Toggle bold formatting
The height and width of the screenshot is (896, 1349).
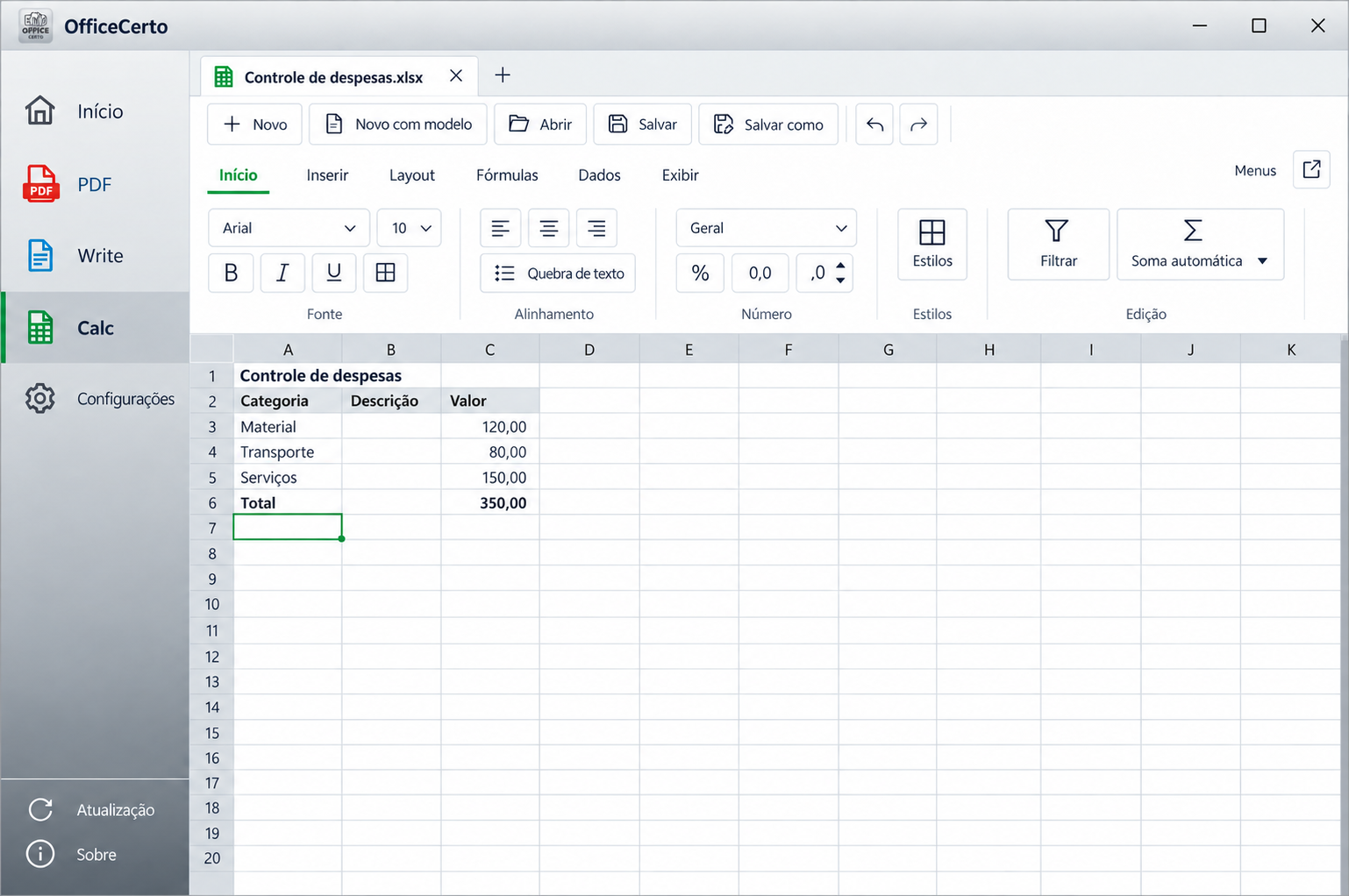[x=231, y=273]
